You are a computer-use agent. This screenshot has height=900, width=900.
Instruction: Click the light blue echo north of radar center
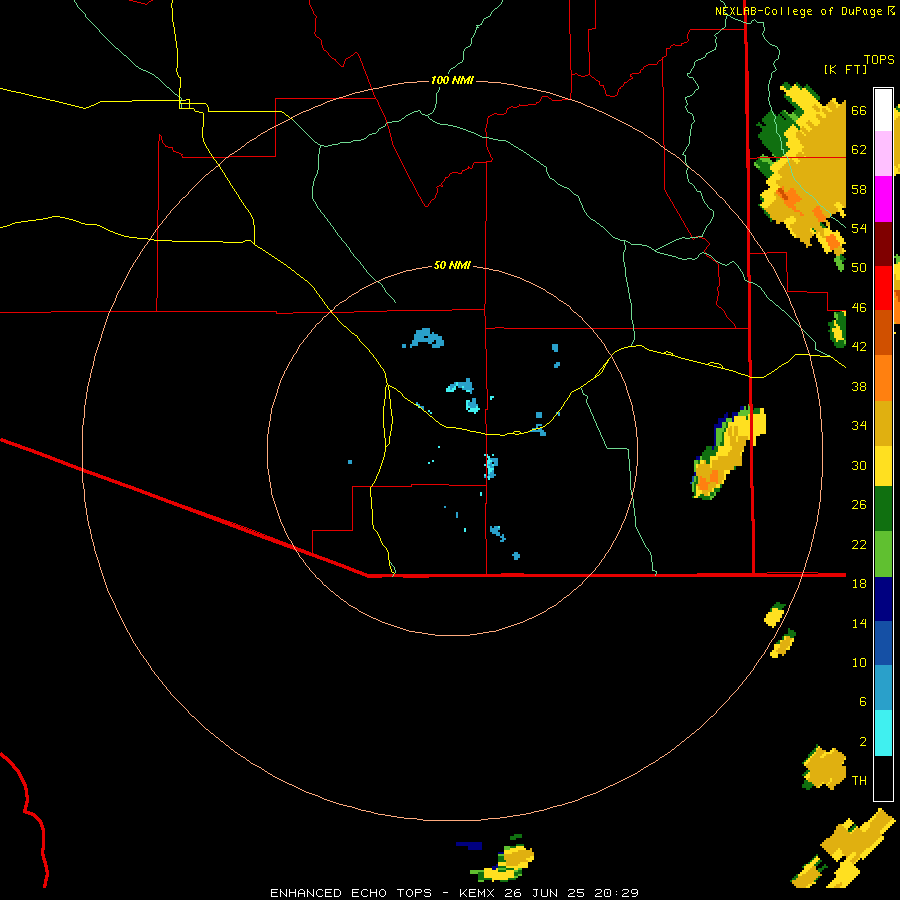click(425, 338)
